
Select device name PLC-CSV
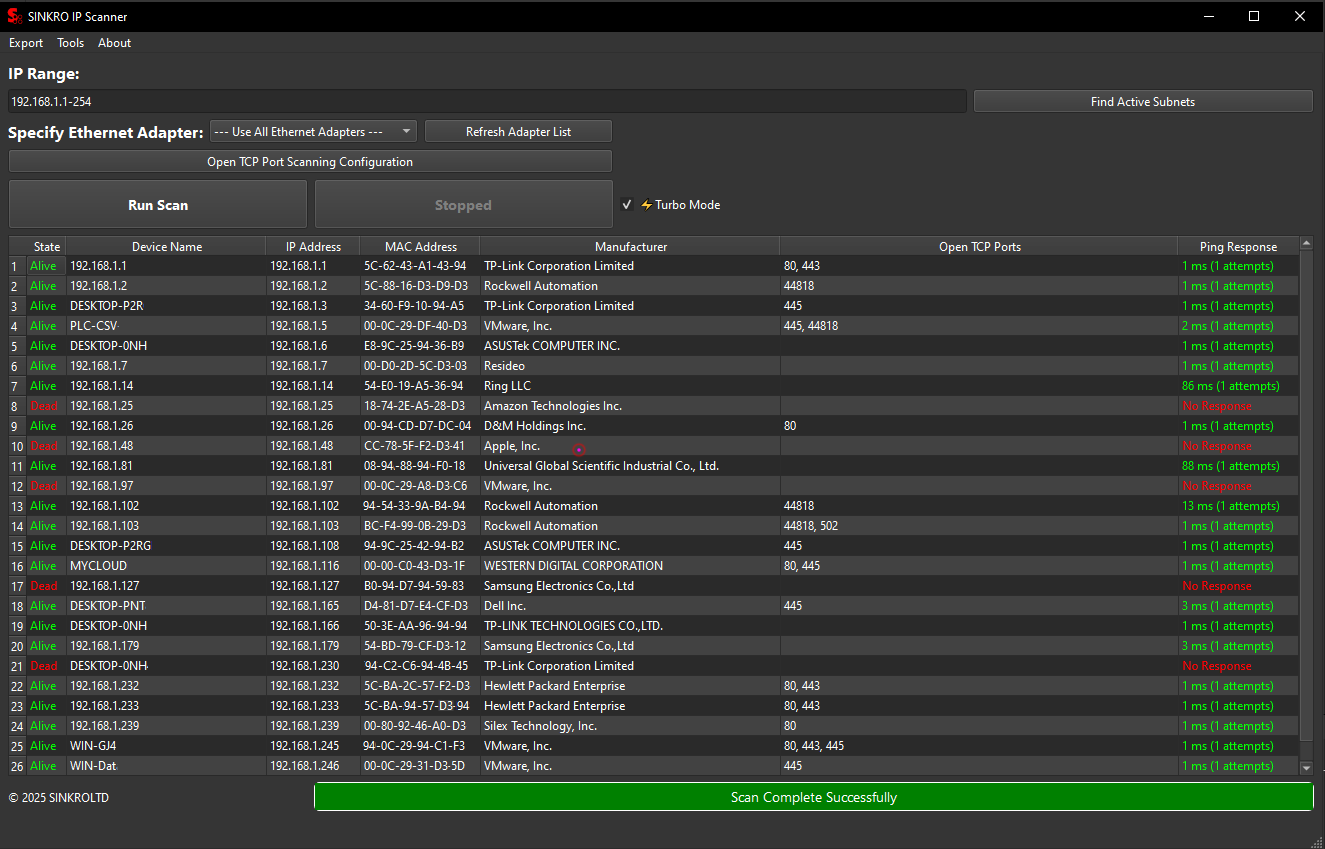point(94,326)
